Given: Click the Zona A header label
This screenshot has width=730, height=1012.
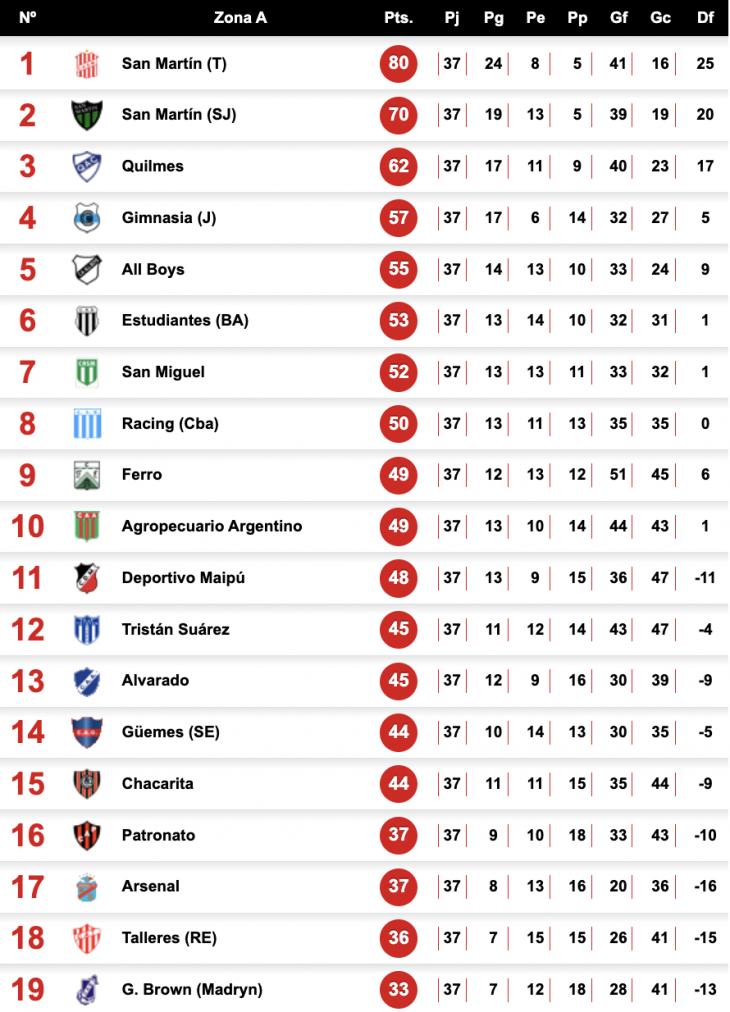Looking at the screenshot, I should tap(240, 18).
